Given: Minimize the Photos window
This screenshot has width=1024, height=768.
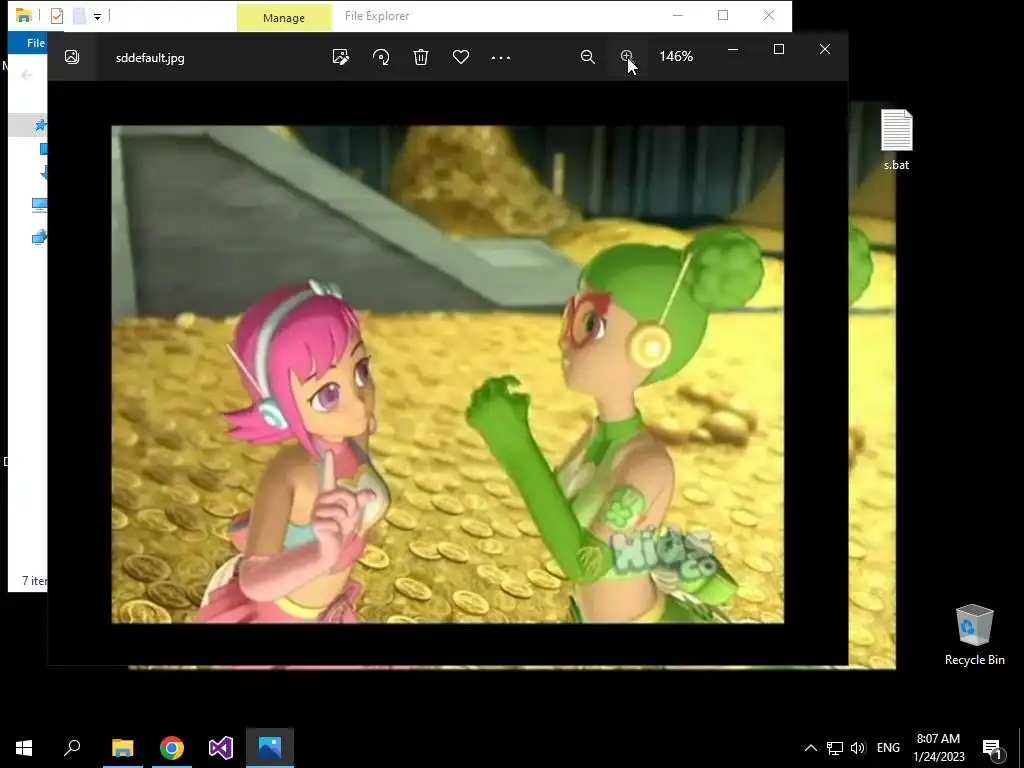Looking at the screenshot, I should pos(733,50).
